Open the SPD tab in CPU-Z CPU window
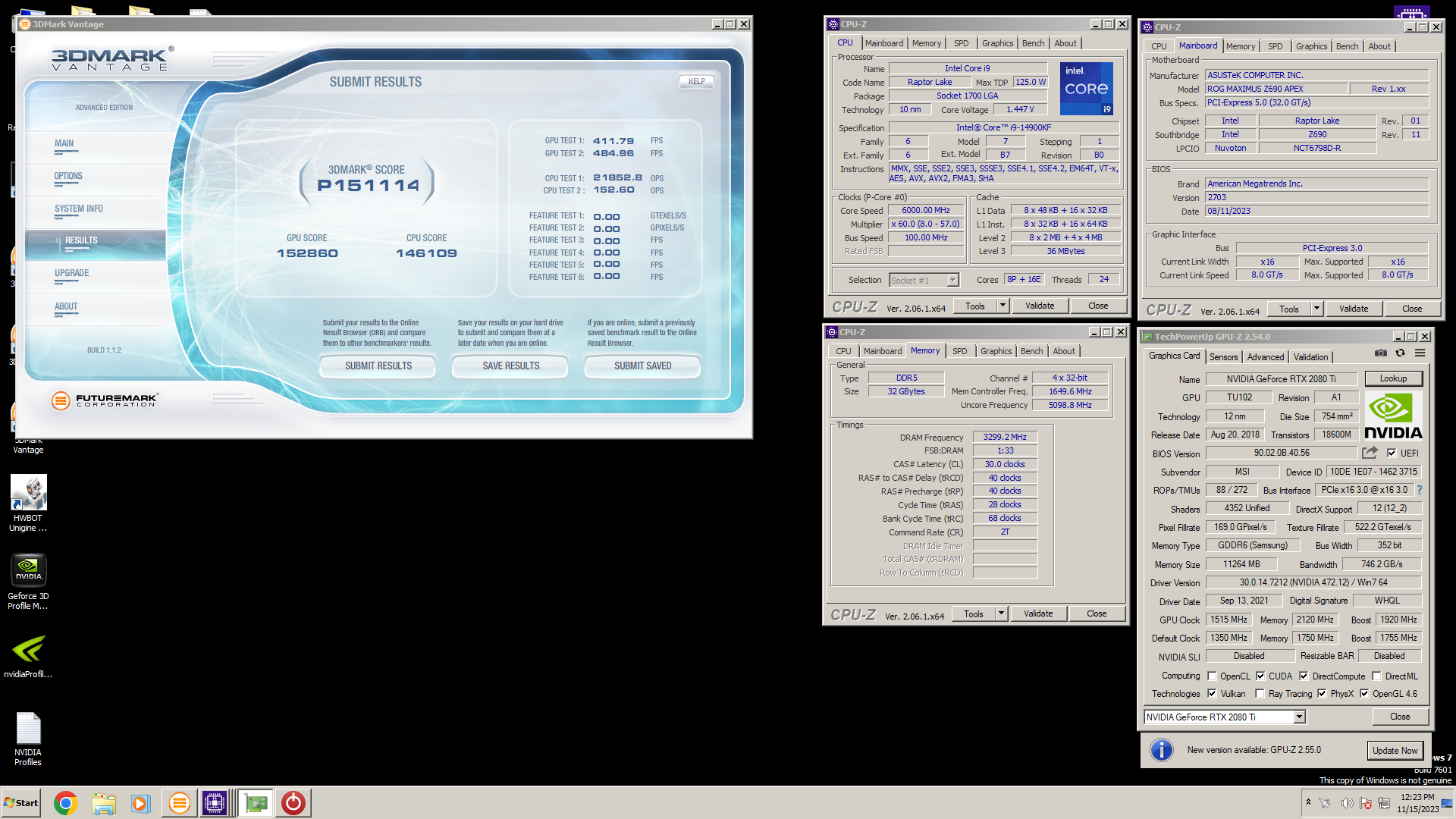This screenshot has width=1456, height=819. [x=961, y=43]
